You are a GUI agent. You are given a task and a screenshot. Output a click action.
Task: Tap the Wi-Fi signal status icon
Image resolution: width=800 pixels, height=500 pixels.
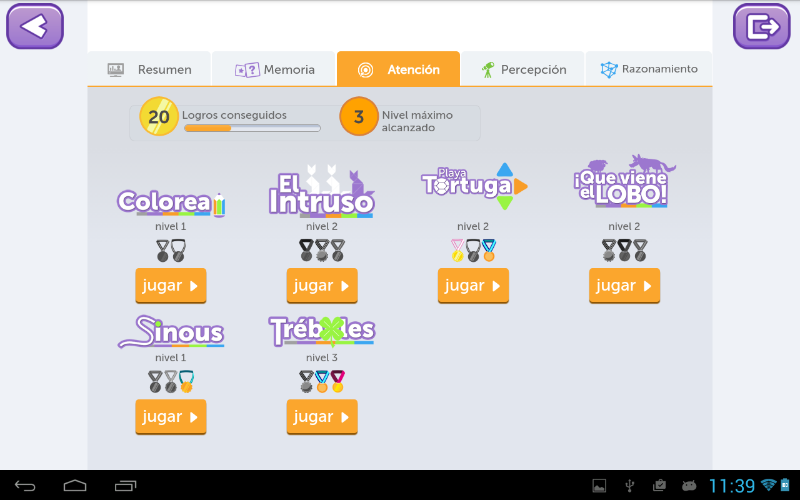coord(768,485)
